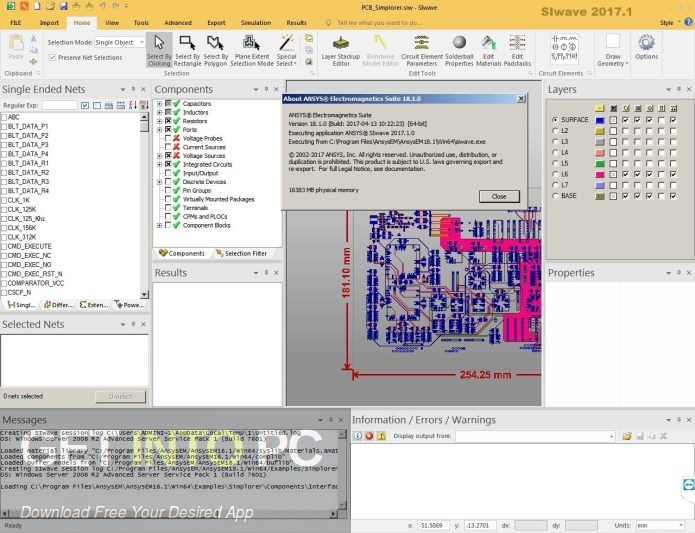The width and height of the screenshot is (695, 533).
Task: Click the L5 layer green color swatch
Action: point(600,163)
